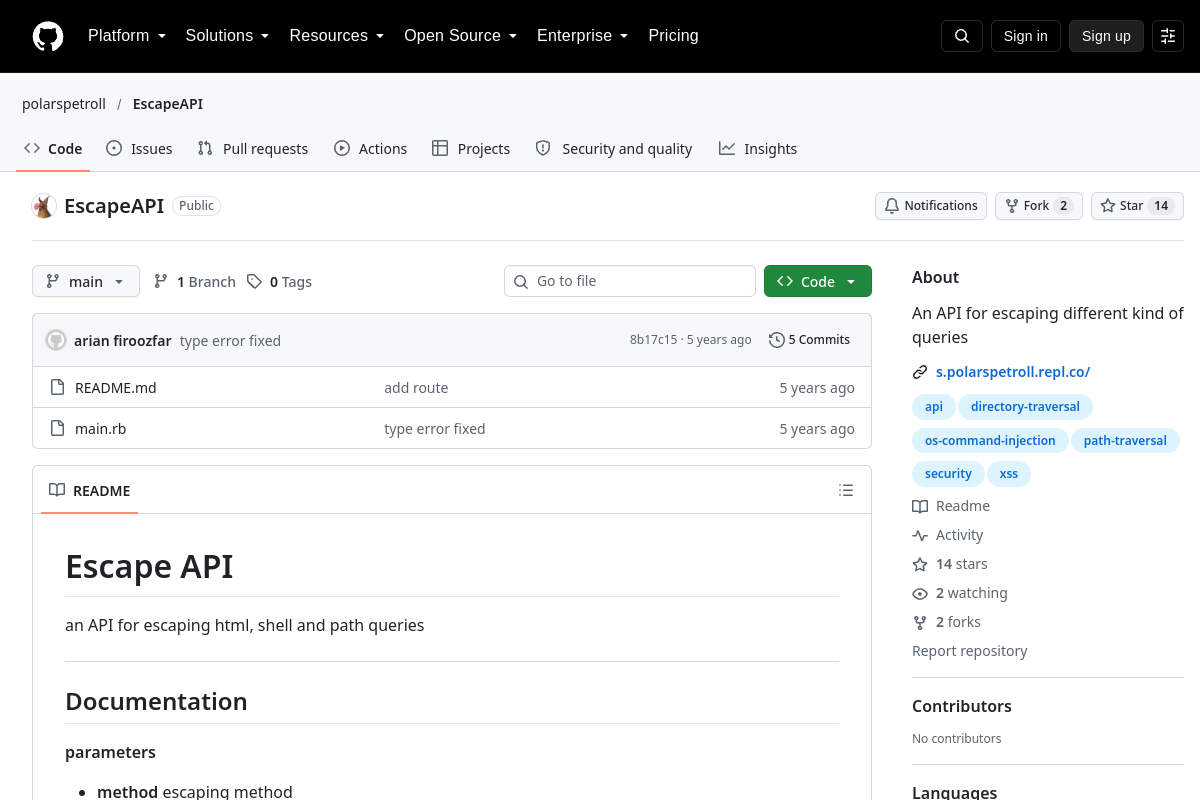Image resolution: width=1200 pixels, height=800 pixels.
Task: Click the commit history clock icon
Action: [x=777, y=340]
